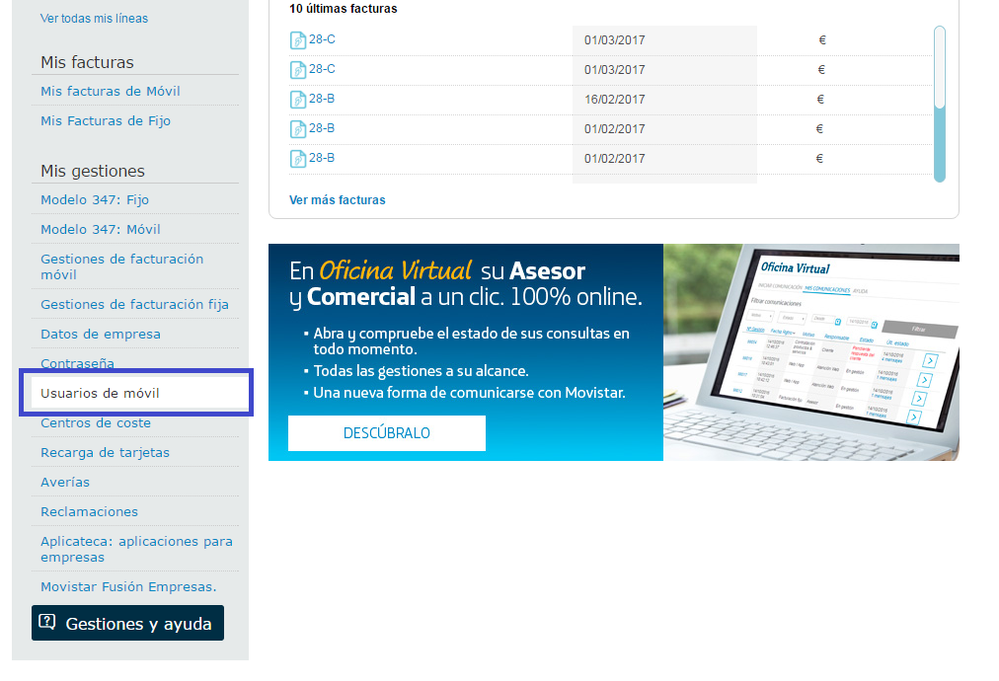Open the document icon for the 16/02/2017 invoice
Image resolution: width=999 pixels, height=681 pixels.
click(x=297, y=99)
